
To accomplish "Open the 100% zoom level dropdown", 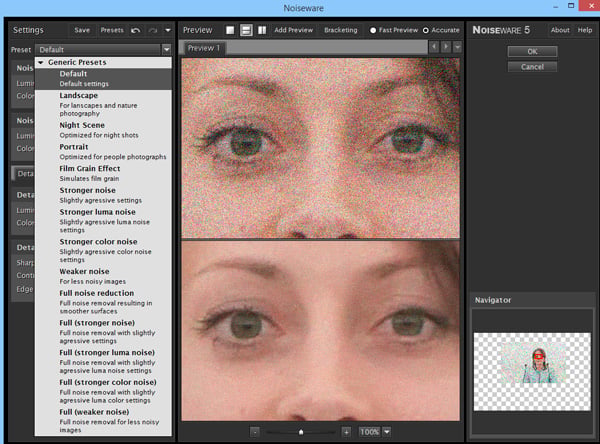I will (x=387, y=432).
